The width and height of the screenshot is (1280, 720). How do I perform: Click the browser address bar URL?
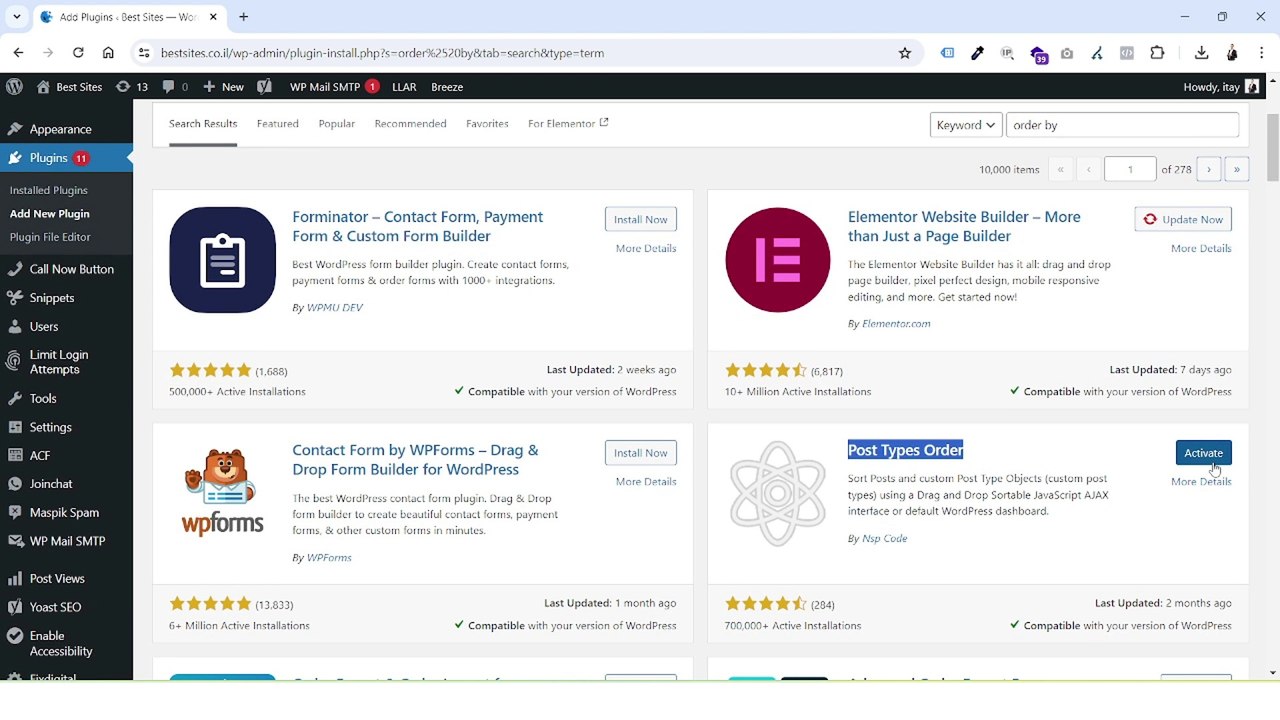point(382,53)
